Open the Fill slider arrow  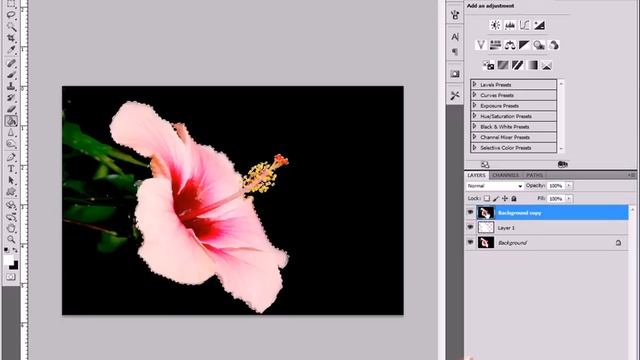569,199
